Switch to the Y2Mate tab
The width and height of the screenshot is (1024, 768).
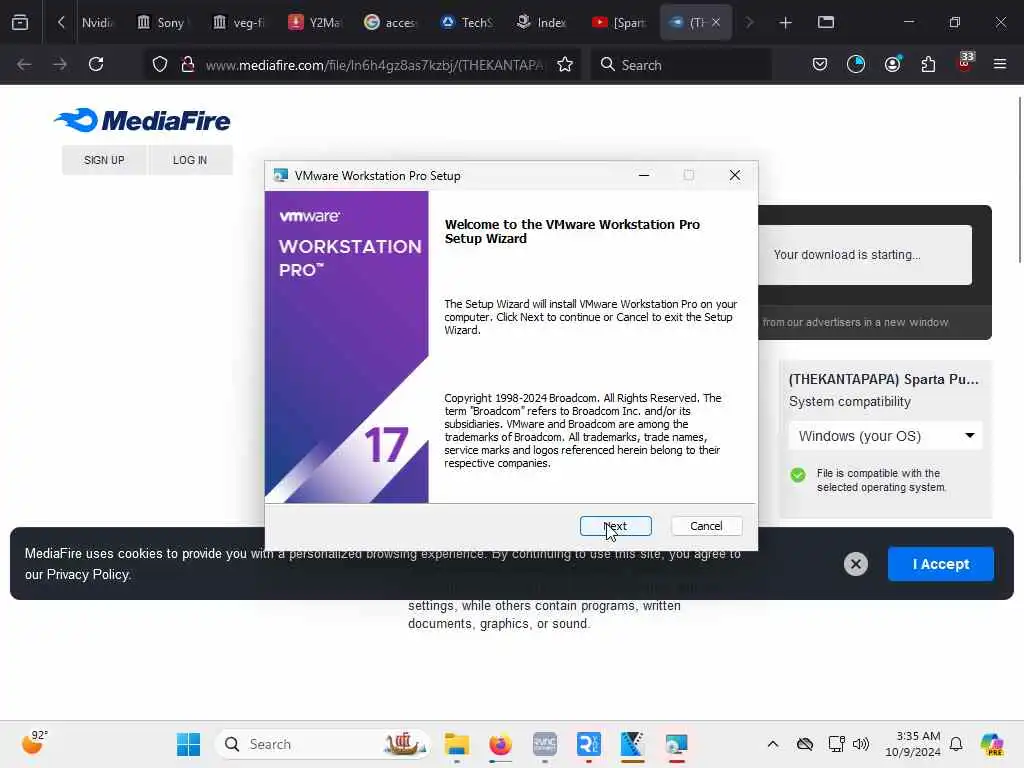pyautogui.click(x=315, y=22)
